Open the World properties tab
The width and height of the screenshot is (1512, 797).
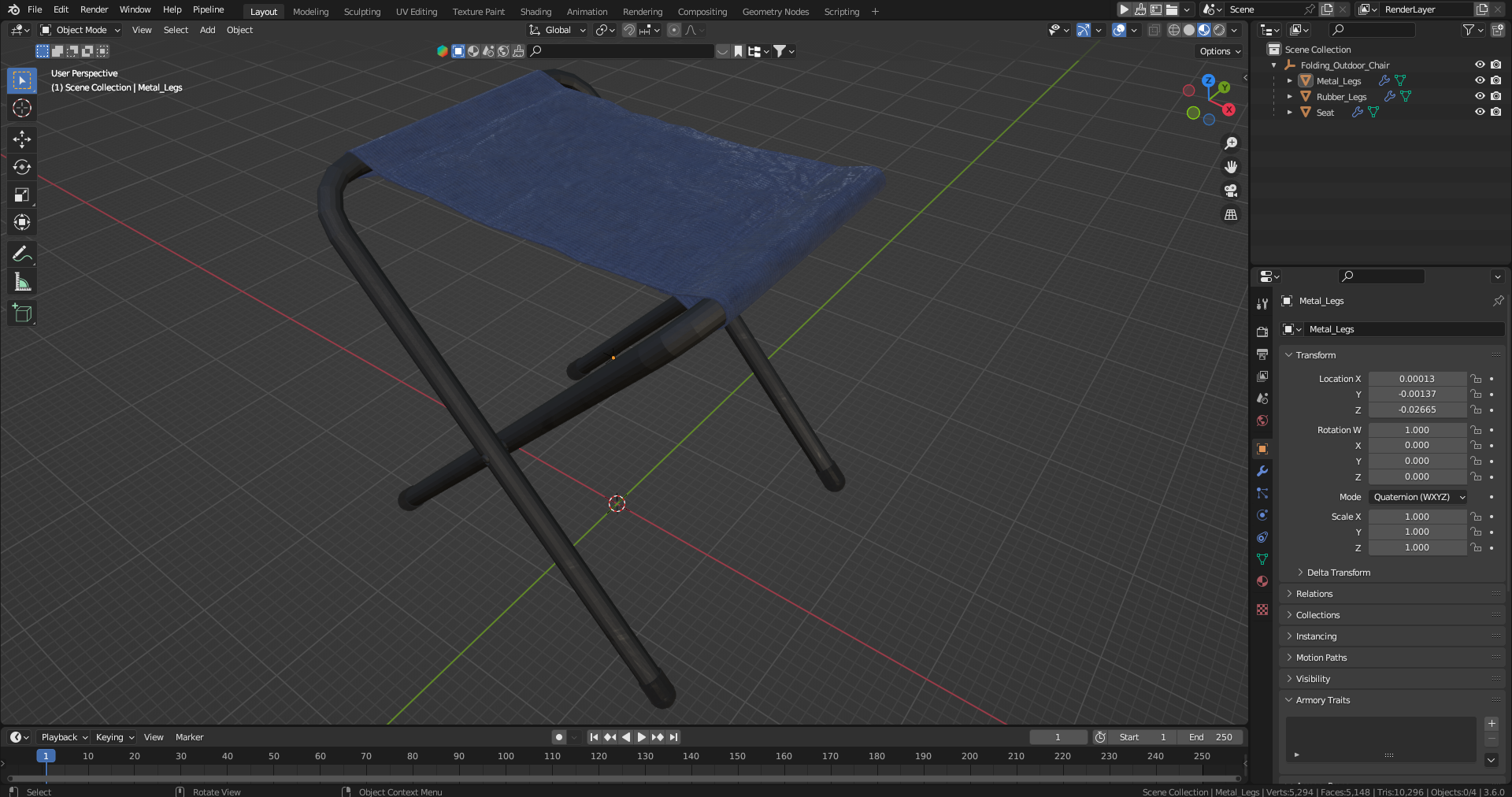pos(1262,421)
